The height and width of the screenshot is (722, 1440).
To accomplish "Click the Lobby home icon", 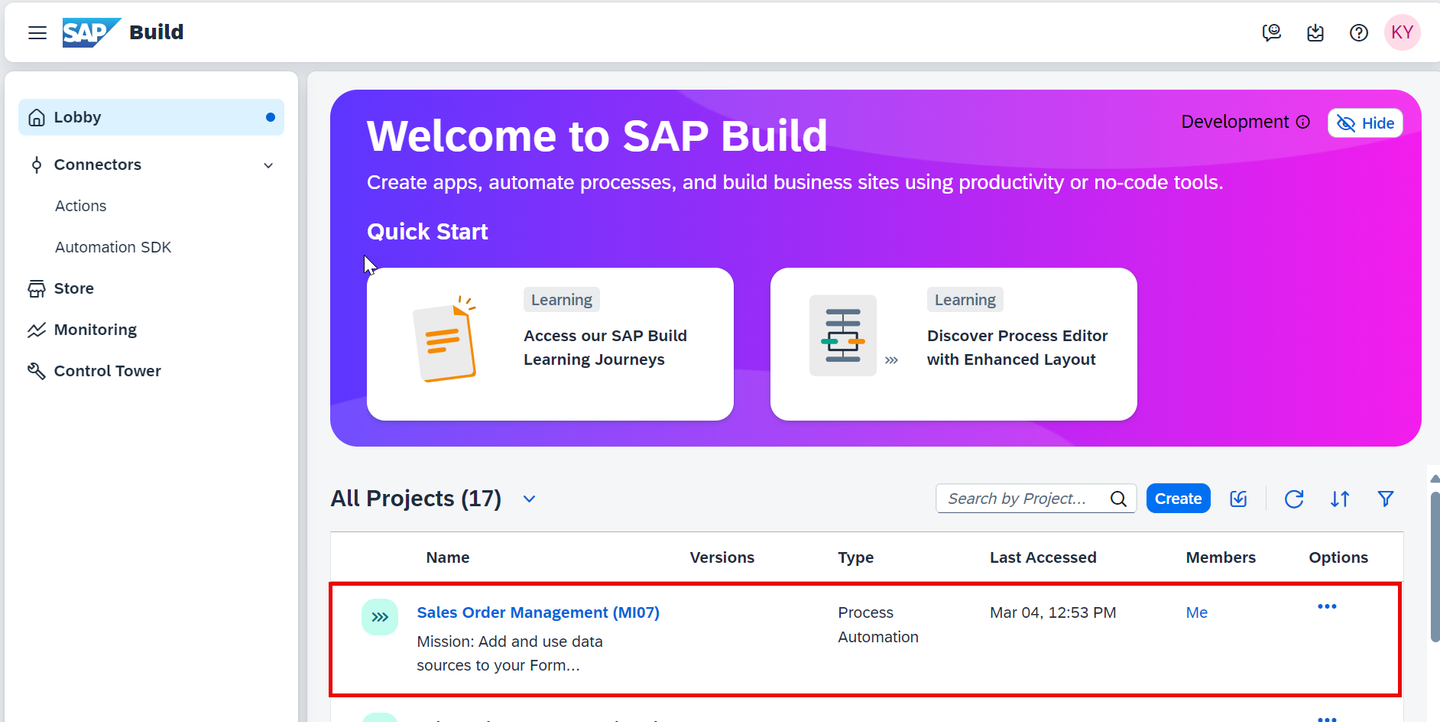I will pyautogui.click(x=37, y=118).
